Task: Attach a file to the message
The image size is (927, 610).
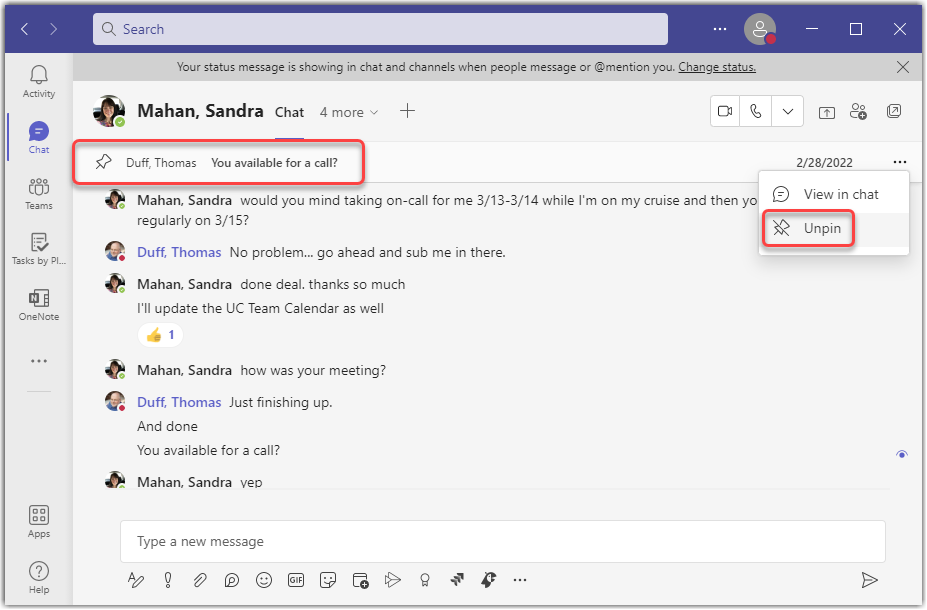Action: 200,579
